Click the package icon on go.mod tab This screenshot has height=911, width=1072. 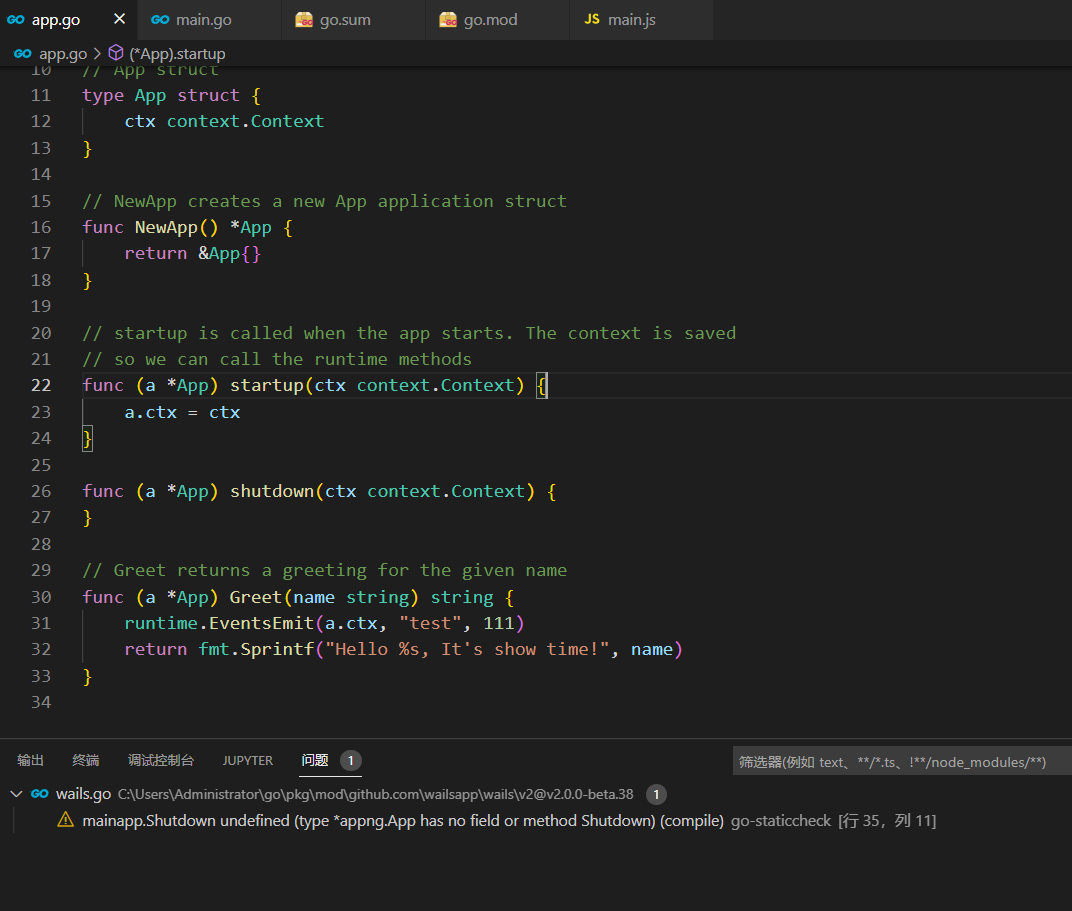[x=447, y=19]
